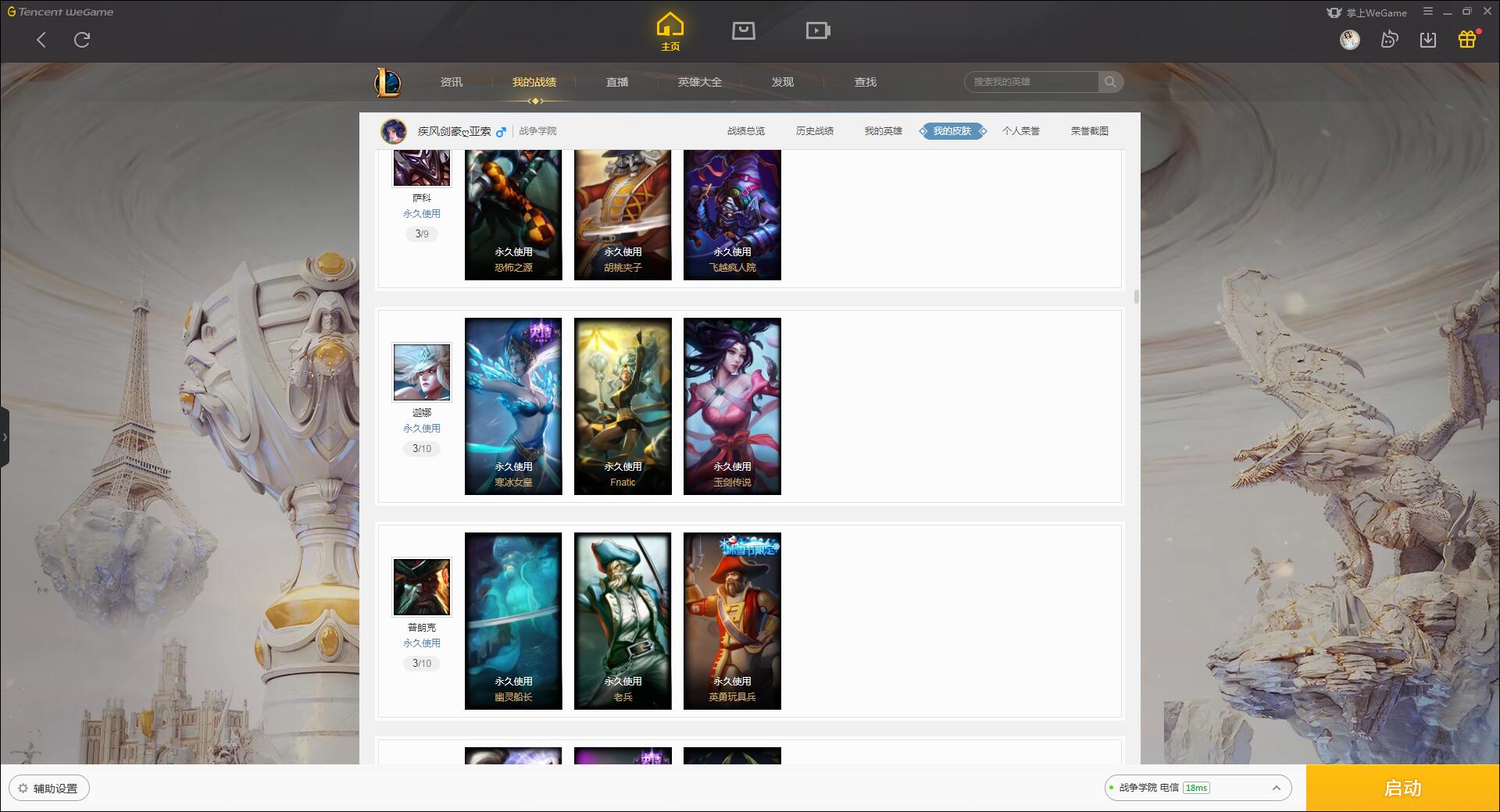Select the 我的皮肤 sub-tab
This screenshot has width=1500, height=812.
(952, 131)
